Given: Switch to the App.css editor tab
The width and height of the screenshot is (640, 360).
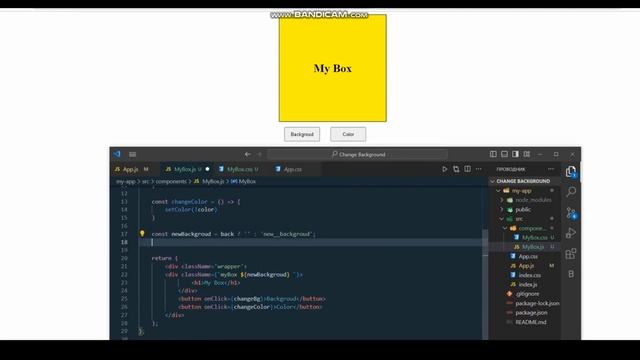Looking at the screenshot, I should 292,169.
